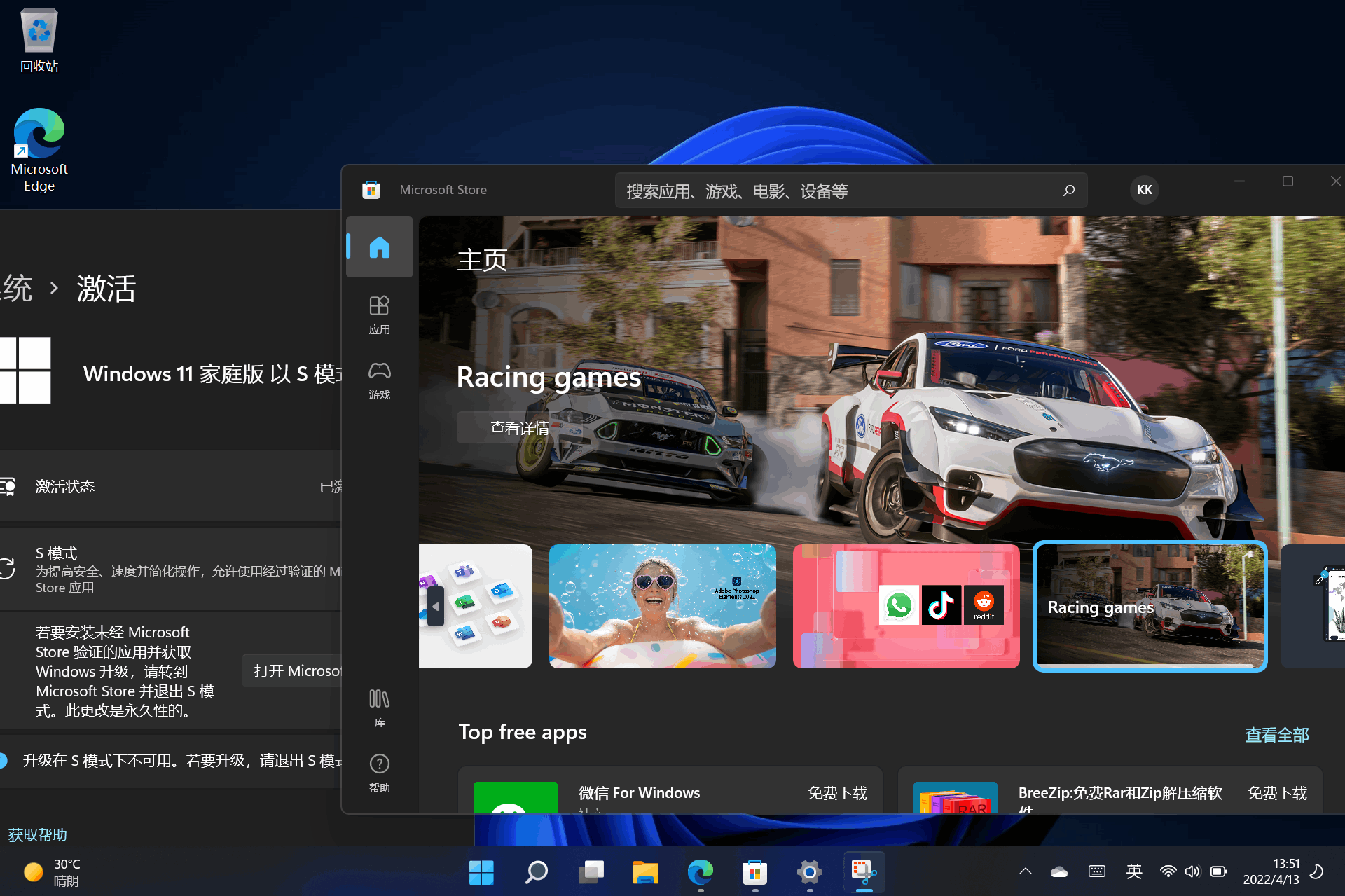Expand S 模式 row in Settings window

coord(170,570)
